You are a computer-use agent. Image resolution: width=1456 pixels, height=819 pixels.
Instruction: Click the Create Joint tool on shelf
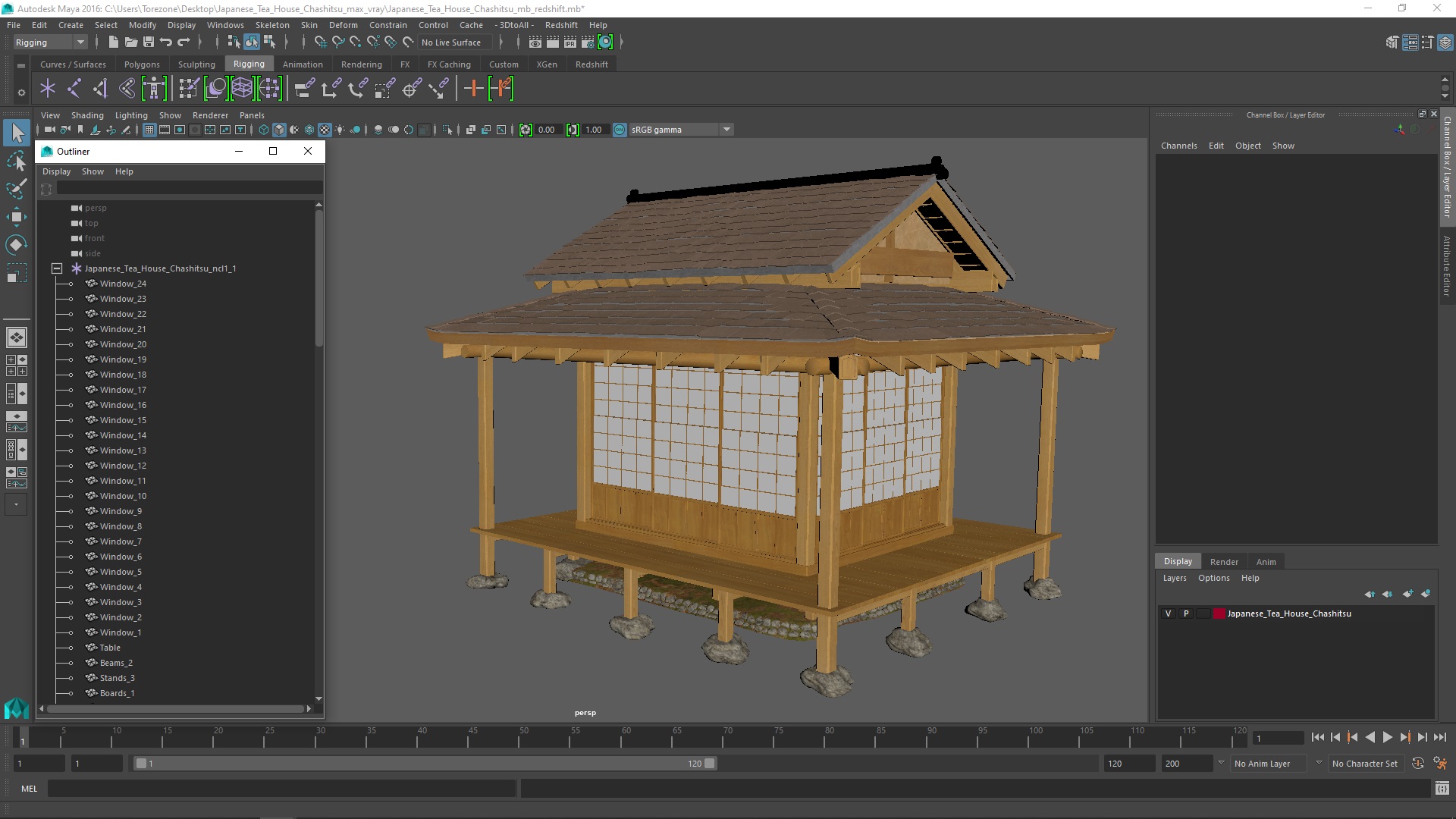click(74, 89)
